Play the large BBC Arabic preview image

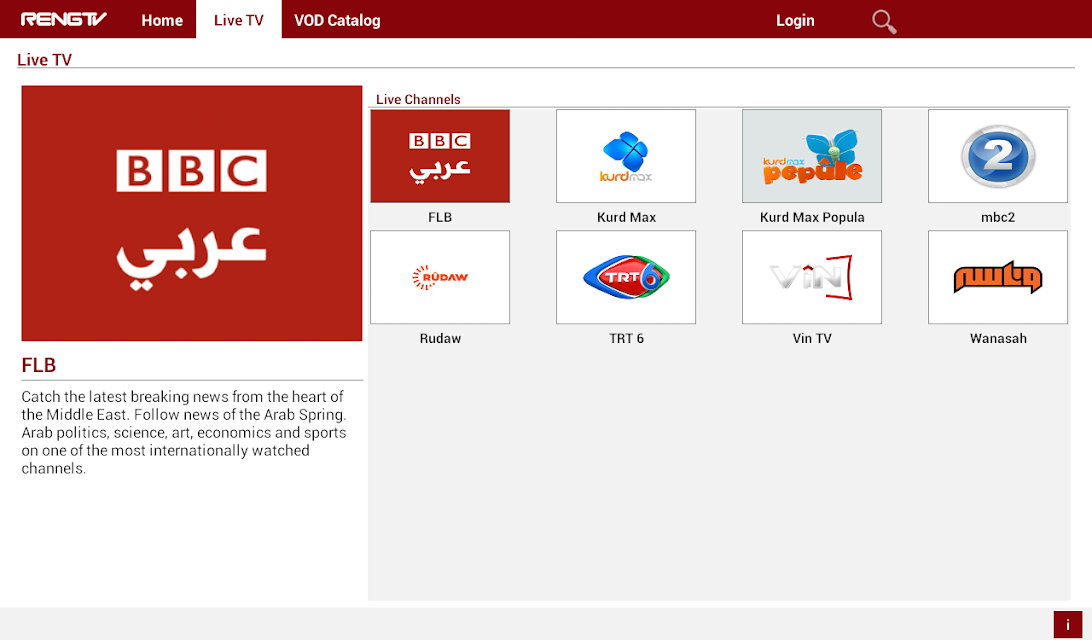(x=192, y=213)
